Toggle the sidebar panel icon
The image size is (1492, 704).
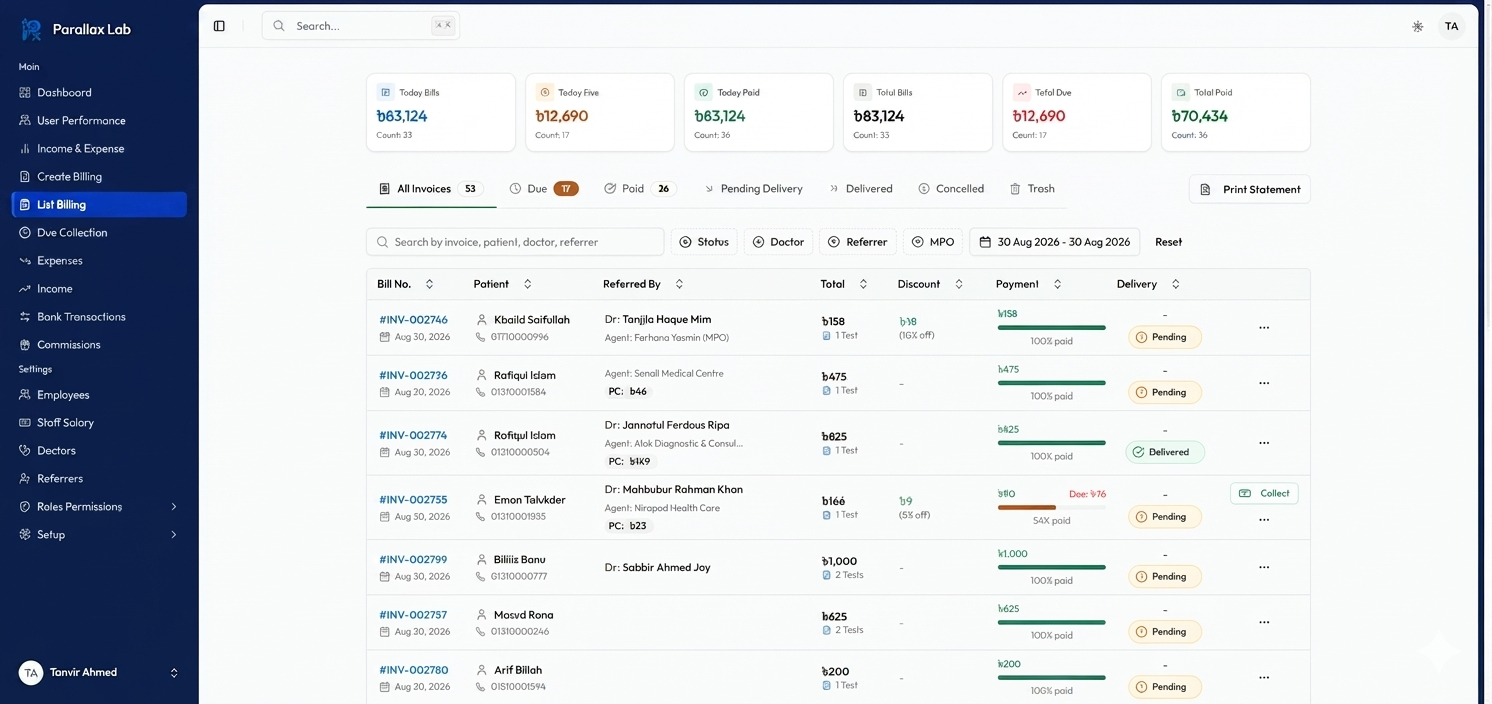tap(219, 26)
